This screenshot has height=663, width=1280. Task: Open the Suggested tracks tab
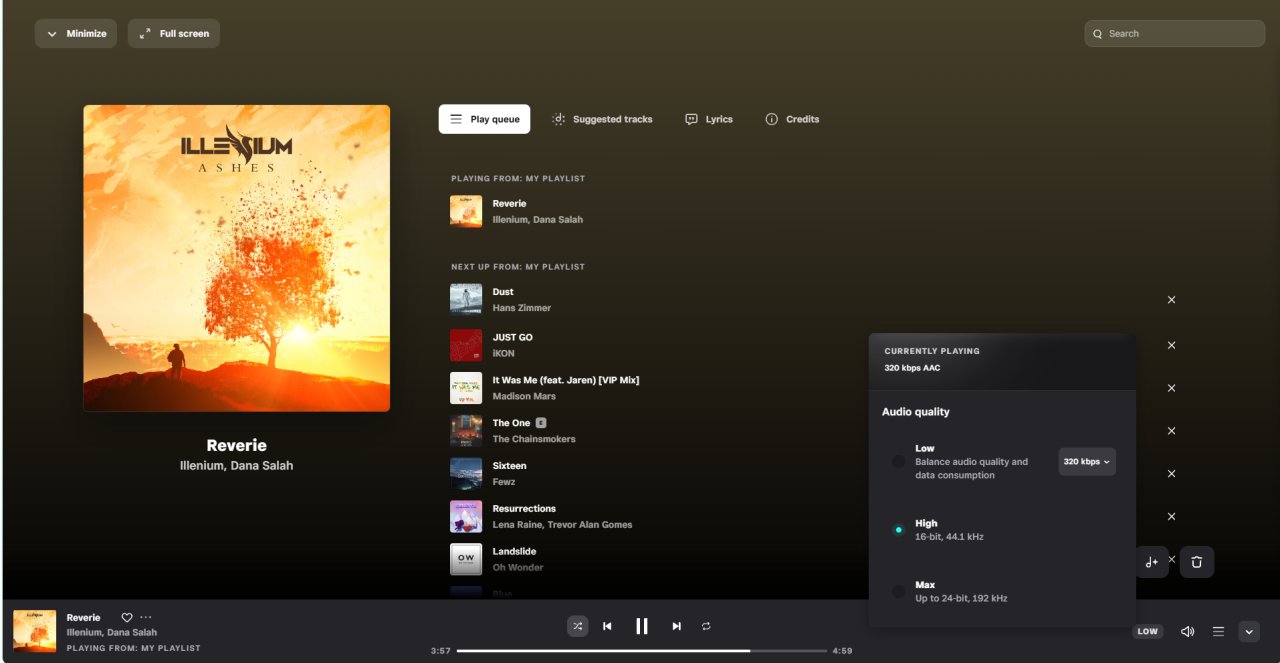602,119
